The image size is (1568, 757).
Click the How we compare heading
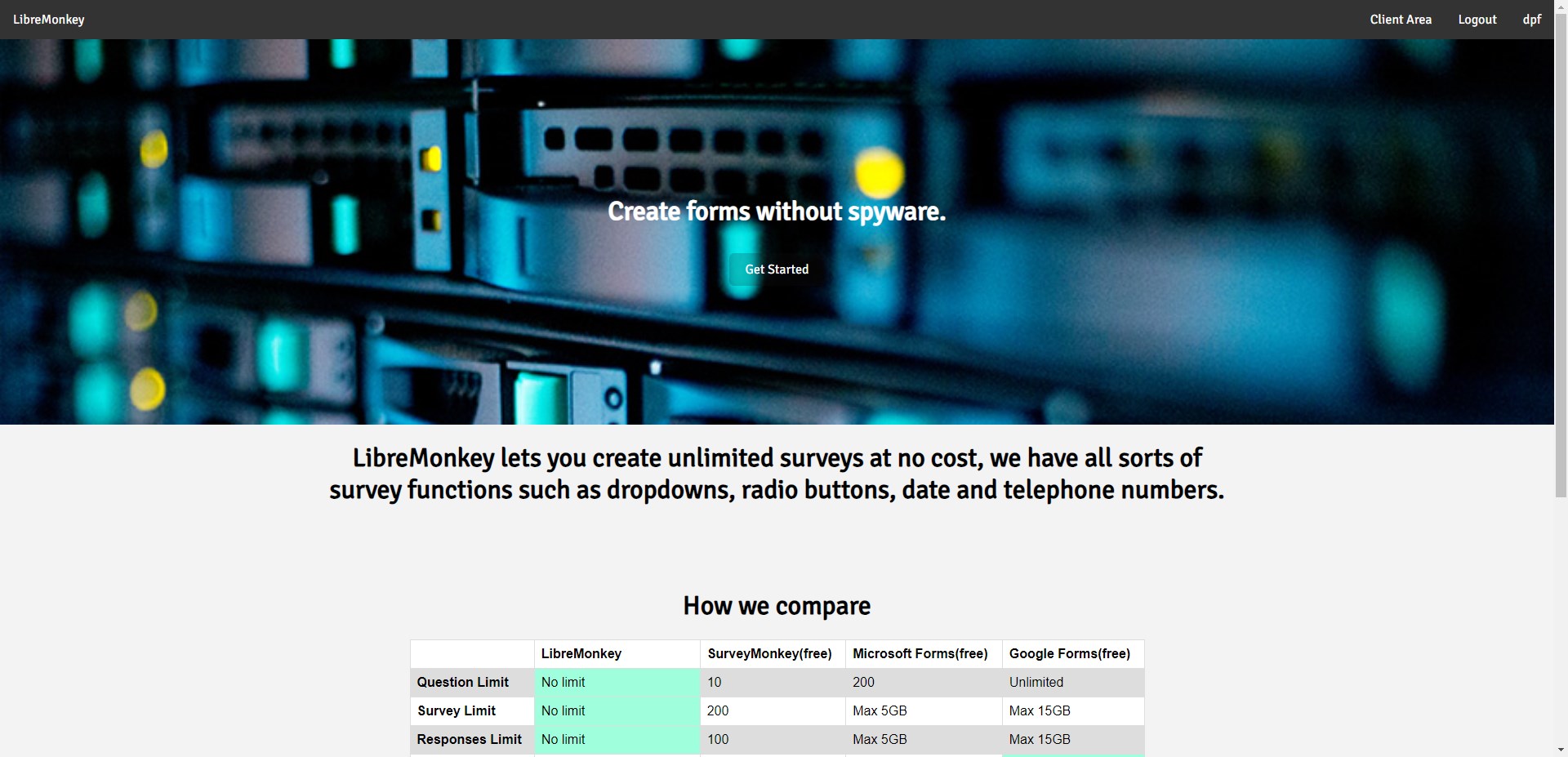pos(777,606)
